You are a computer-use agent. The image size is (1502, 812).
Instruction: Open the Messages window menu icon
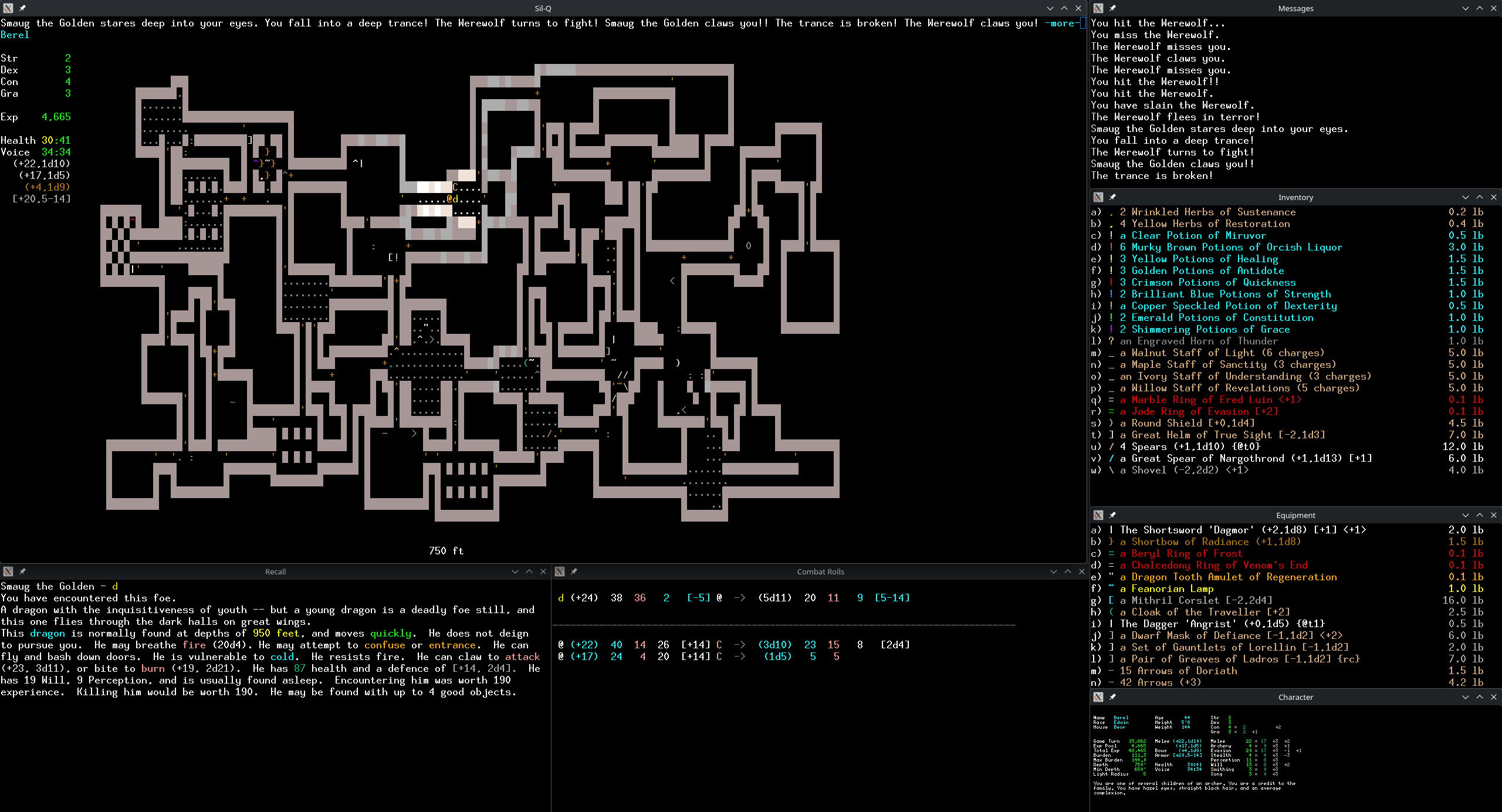click(1098, 8)
